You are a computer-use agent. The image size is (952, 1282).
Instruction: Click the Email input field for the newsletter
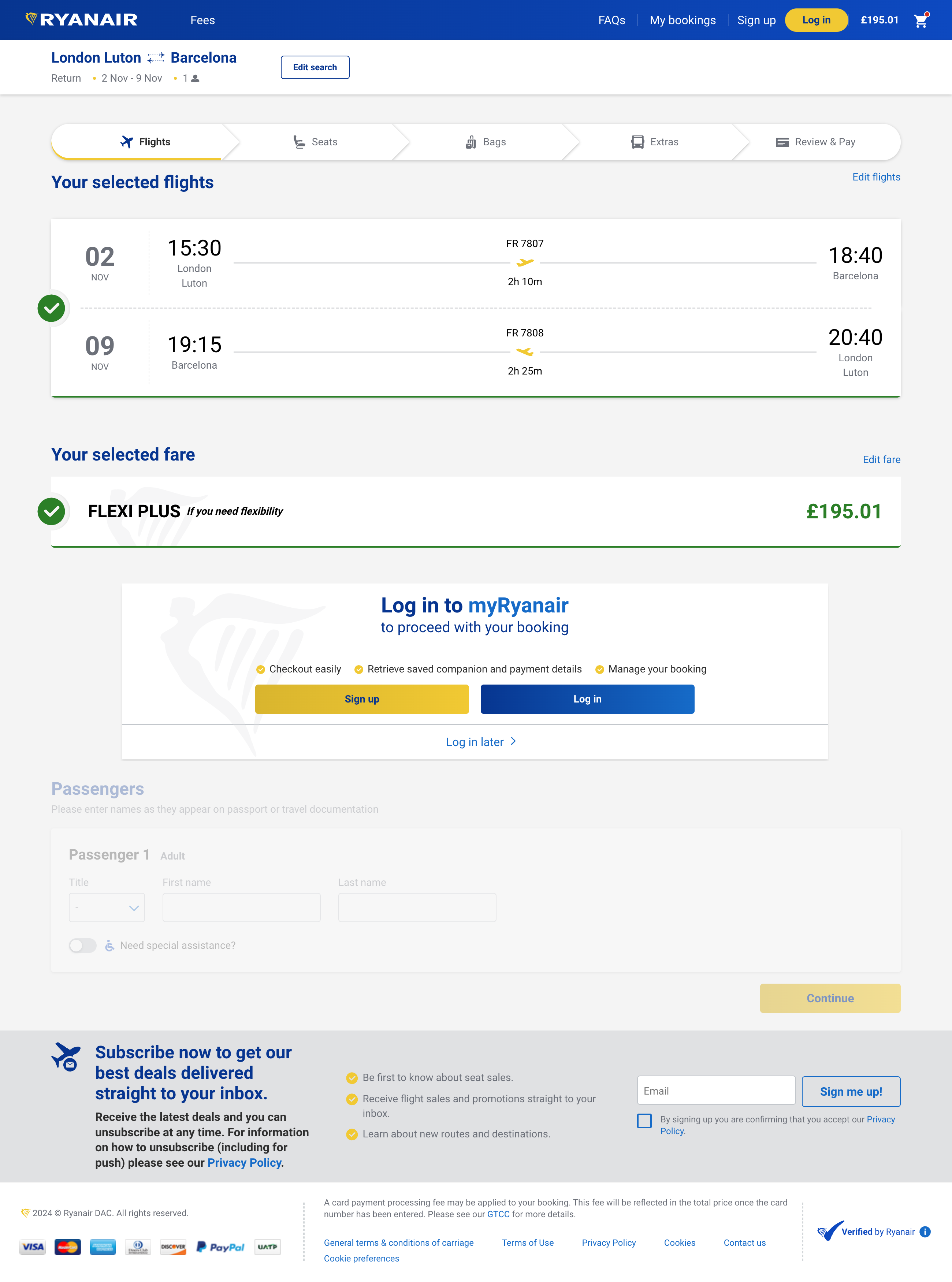pyautogui.click(x=716, y=1090)
